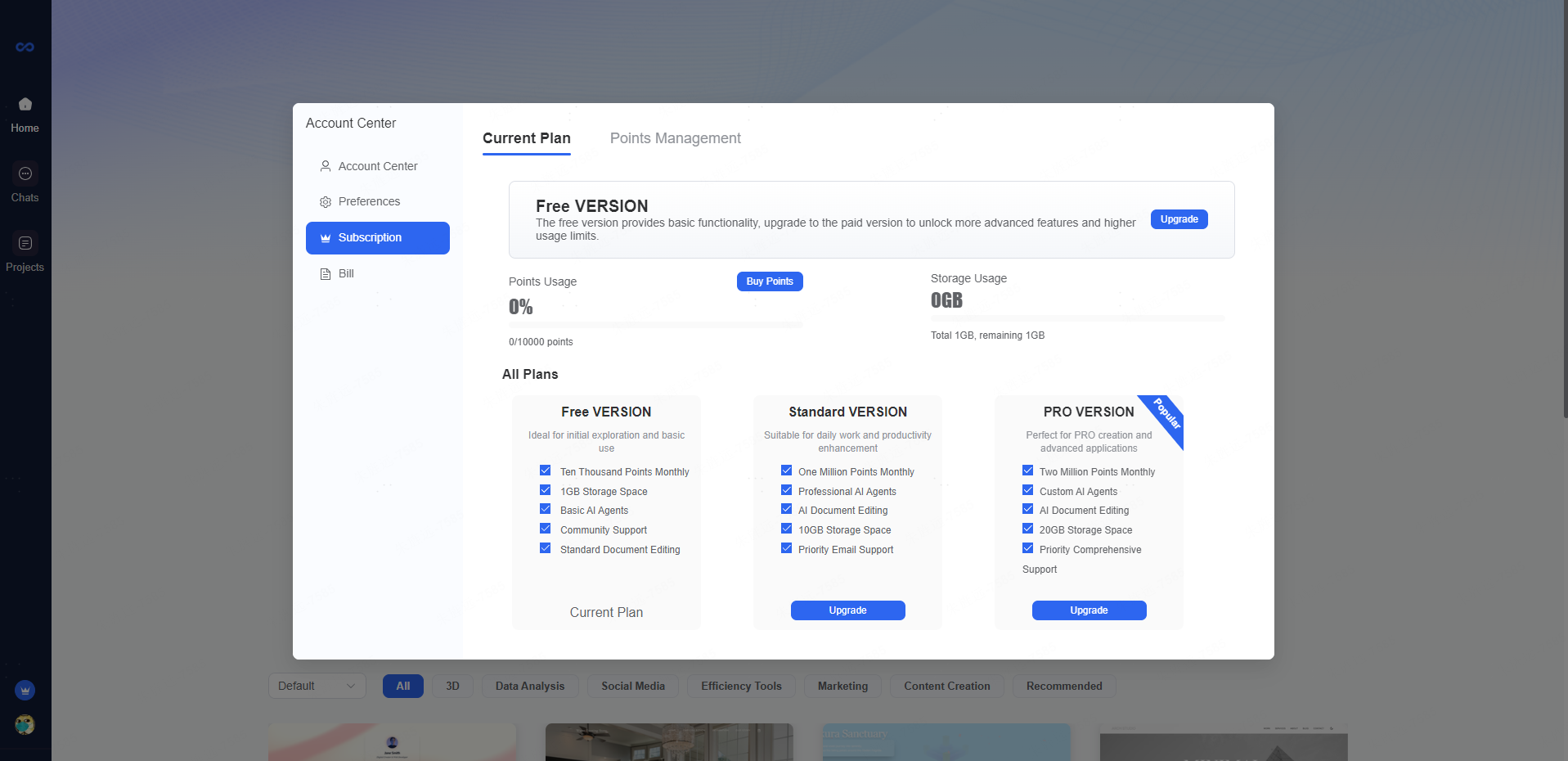
Task: Open the Projects icon in the sidebar
Action: [x=25, y=243]
